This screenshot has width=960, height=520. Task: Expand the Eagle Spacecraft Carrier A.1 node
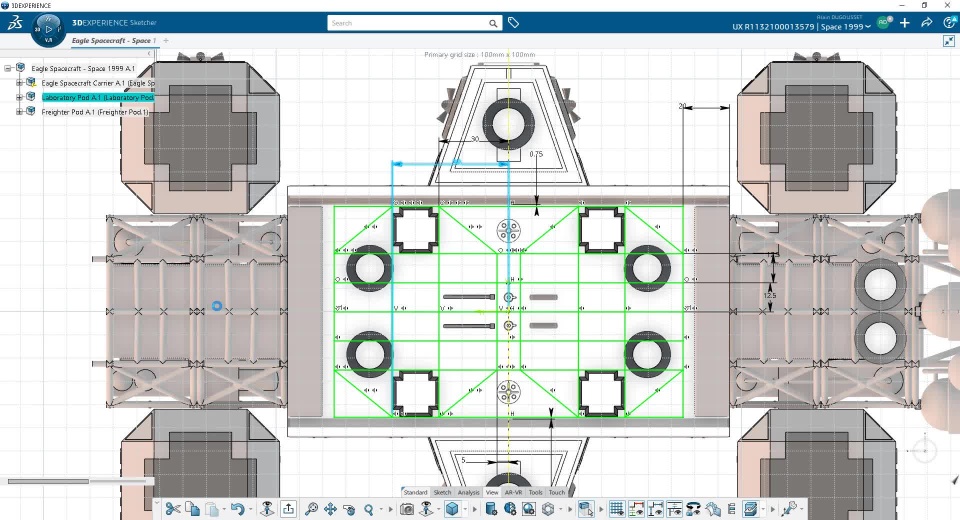19,83
